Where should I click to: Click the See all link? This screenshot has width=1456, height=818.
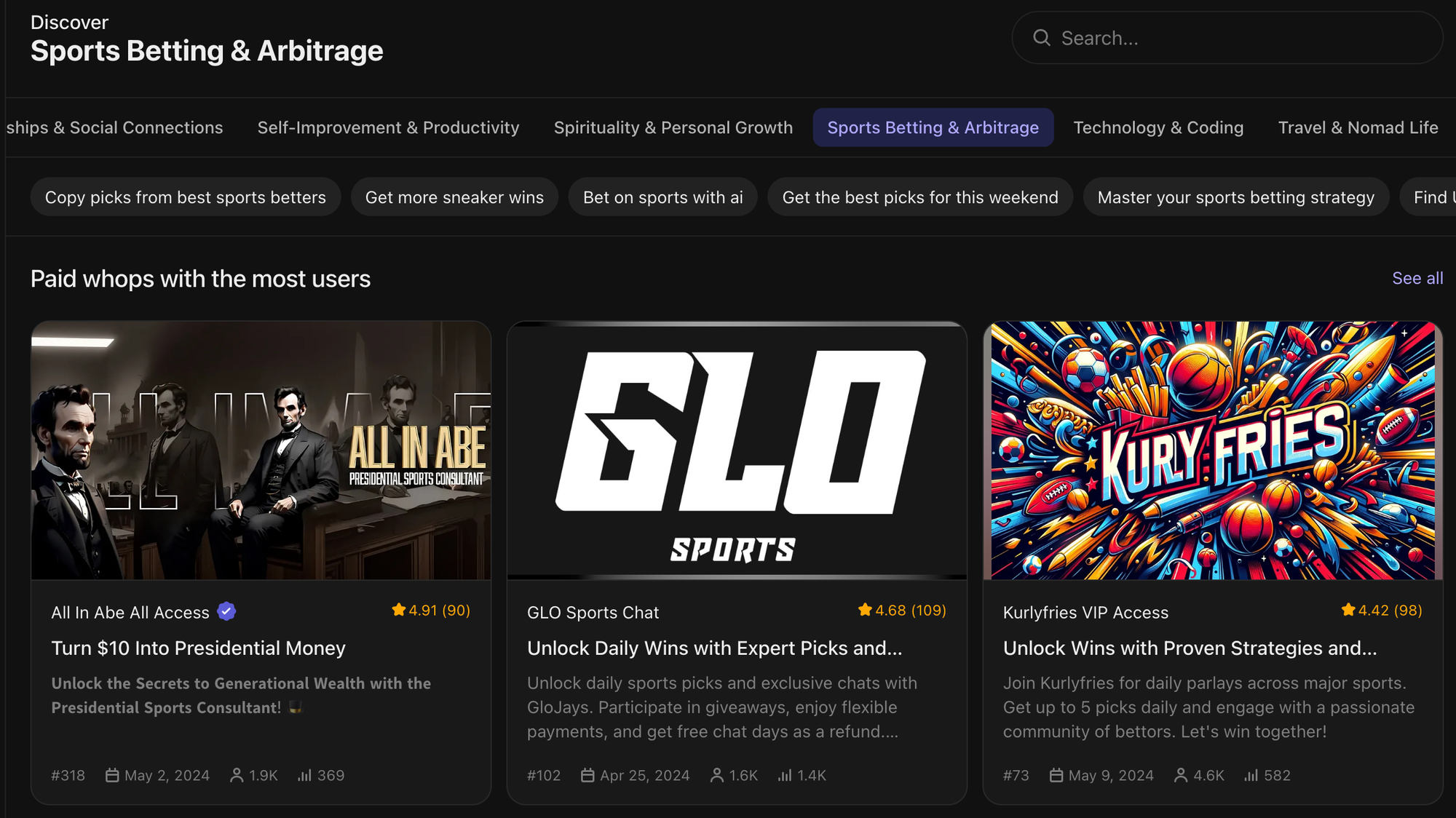[x=1416, y=278]
